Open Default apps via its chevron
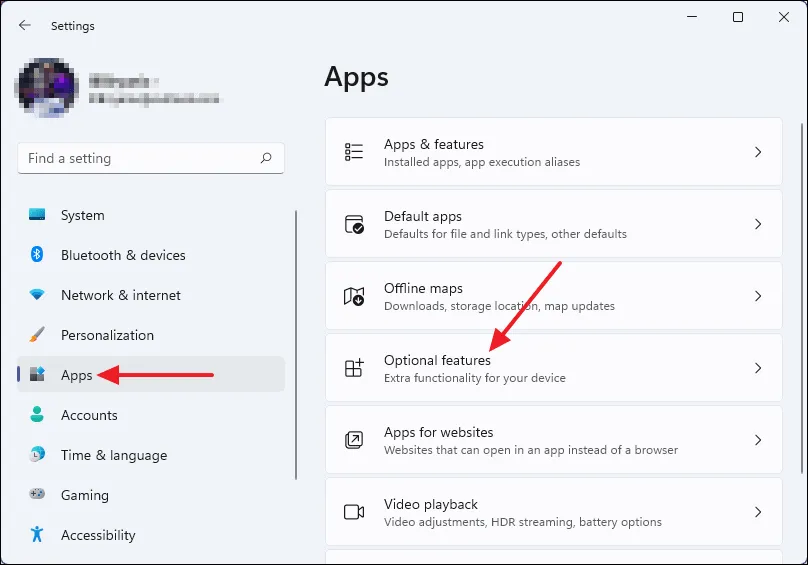 click(x=758, y=224)
